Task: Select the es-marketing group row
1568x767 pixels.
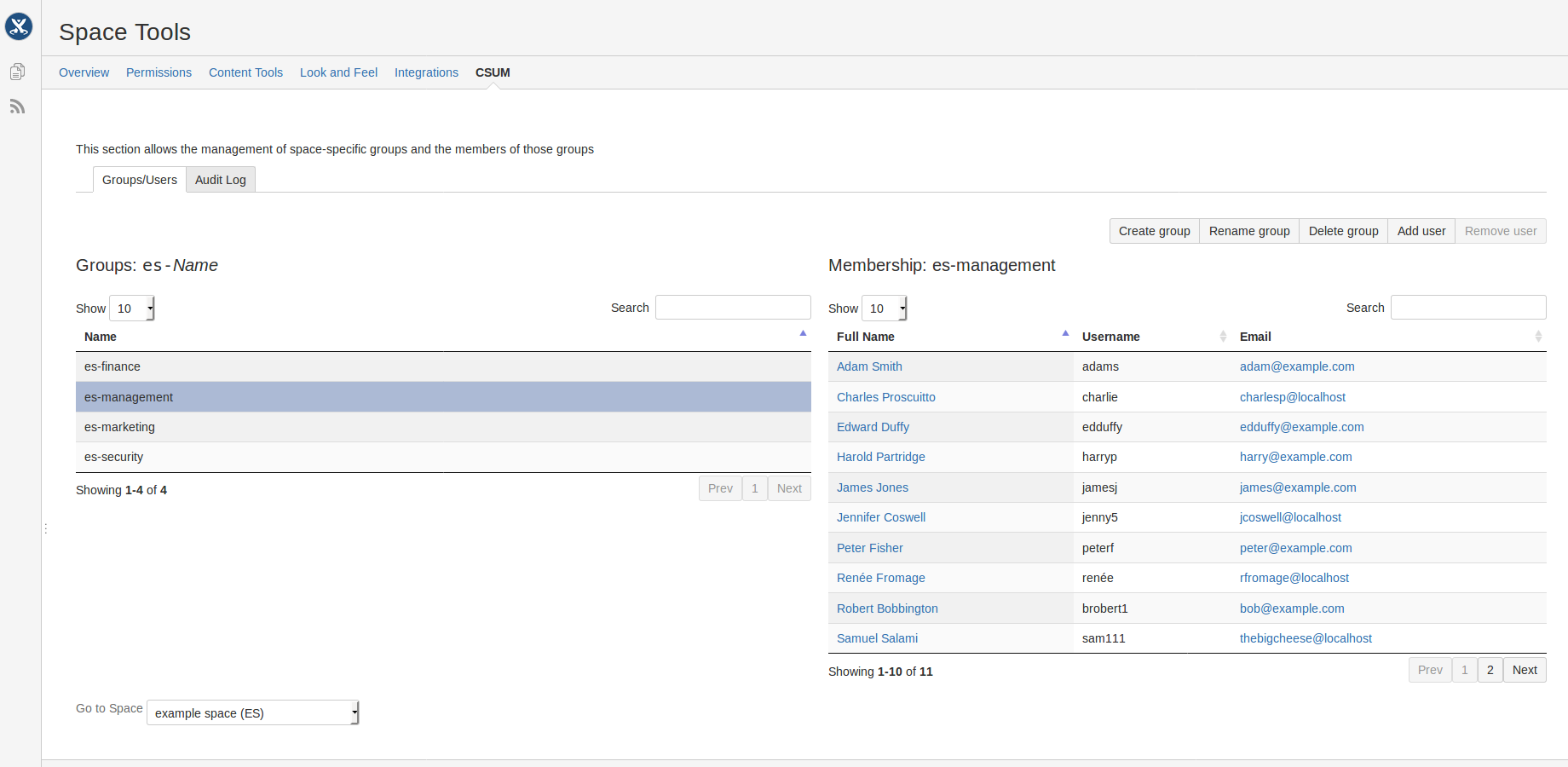Action: pyautogui.click(x=443, y=427)
